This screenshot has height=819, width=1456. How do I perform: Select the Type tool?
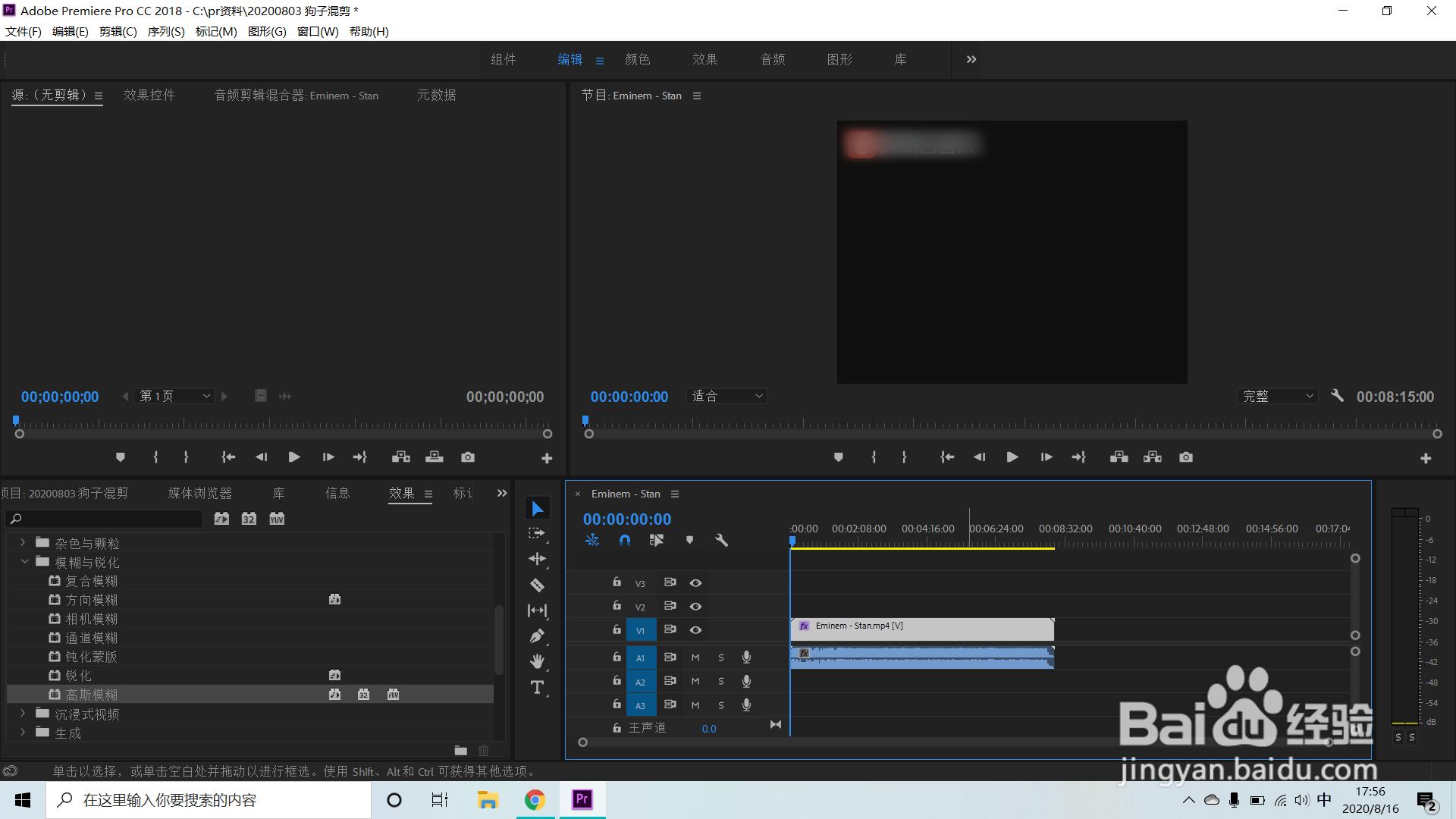tap(538, 687)
